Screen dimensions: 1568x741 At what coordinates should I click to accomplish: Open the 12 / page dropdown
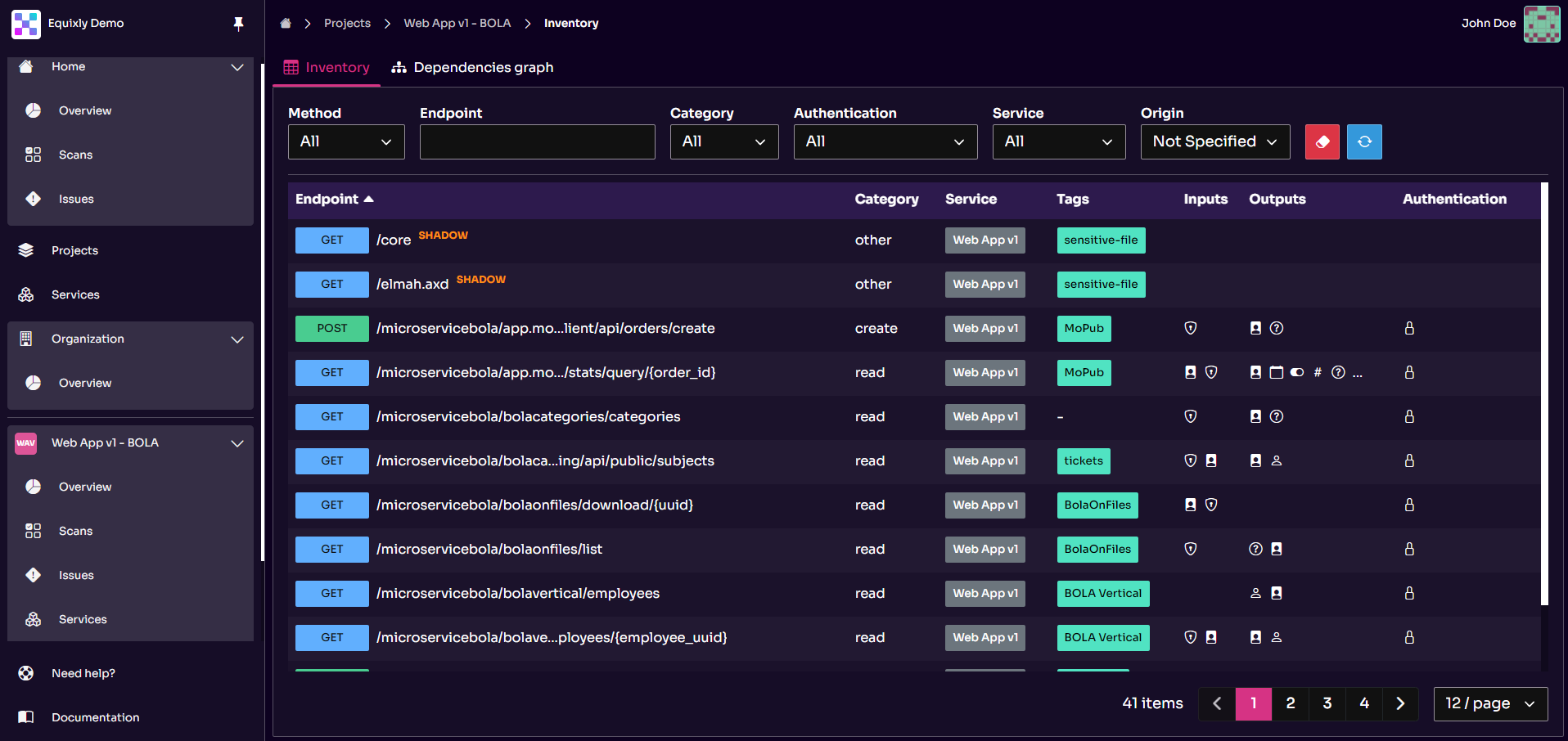1489,703
